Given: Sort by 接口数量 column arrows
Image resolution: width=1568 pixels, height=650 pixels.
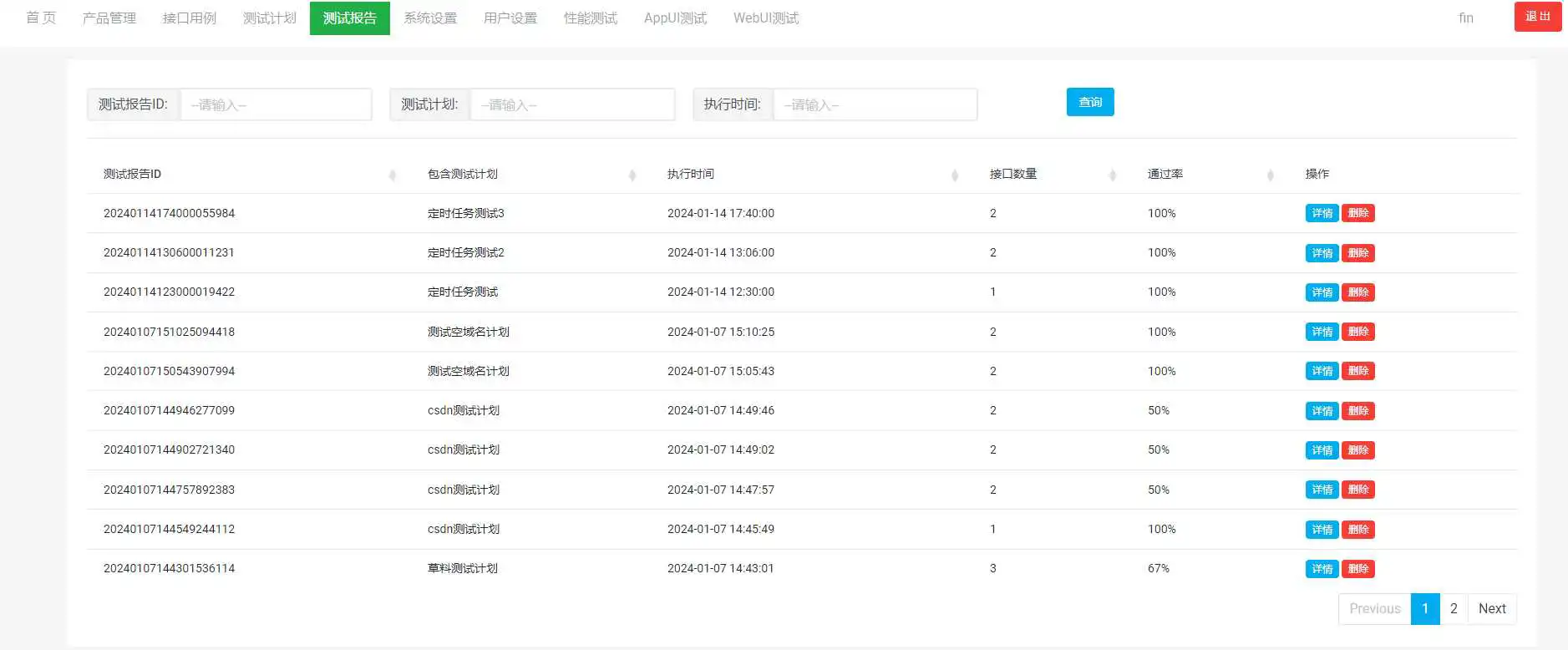Looking at the screenshot, I should pos(1113,175).
